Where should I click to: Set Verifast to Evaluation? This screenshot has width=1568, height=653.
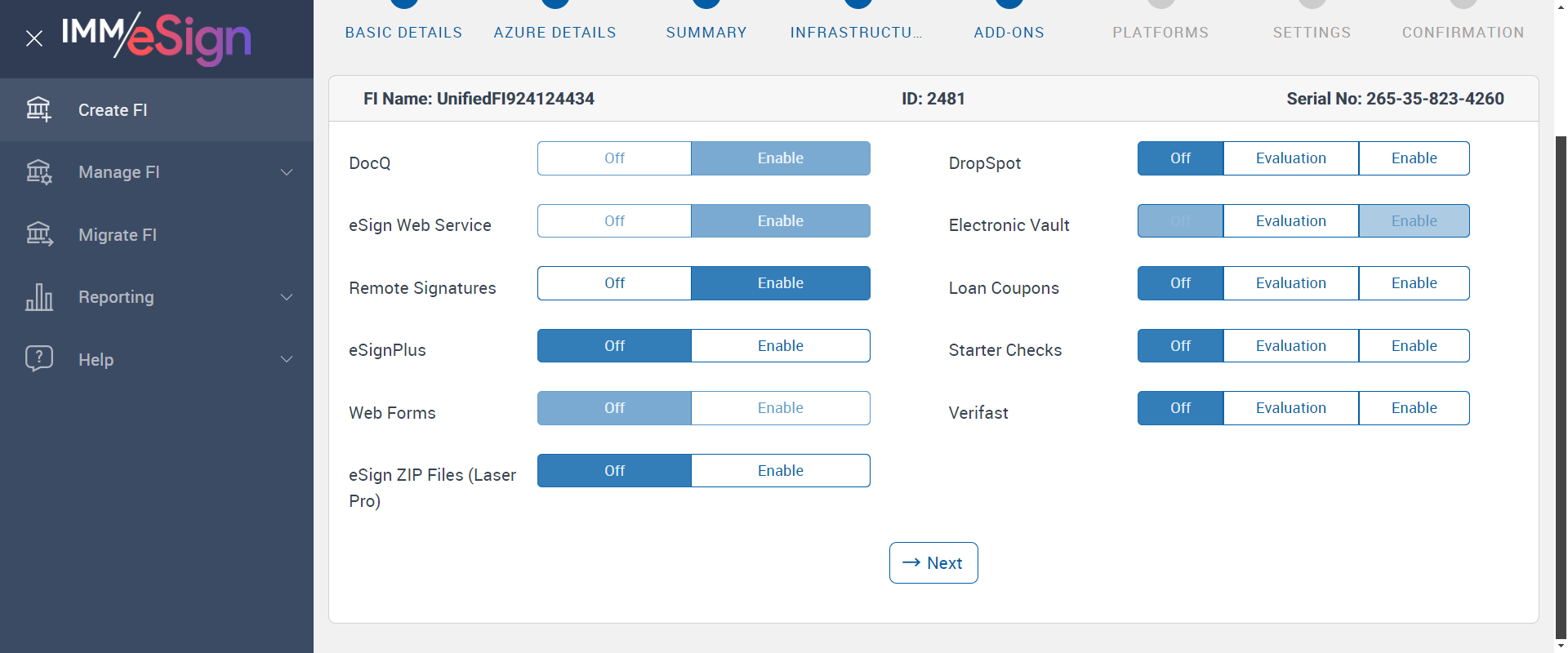pos(1291,408)
